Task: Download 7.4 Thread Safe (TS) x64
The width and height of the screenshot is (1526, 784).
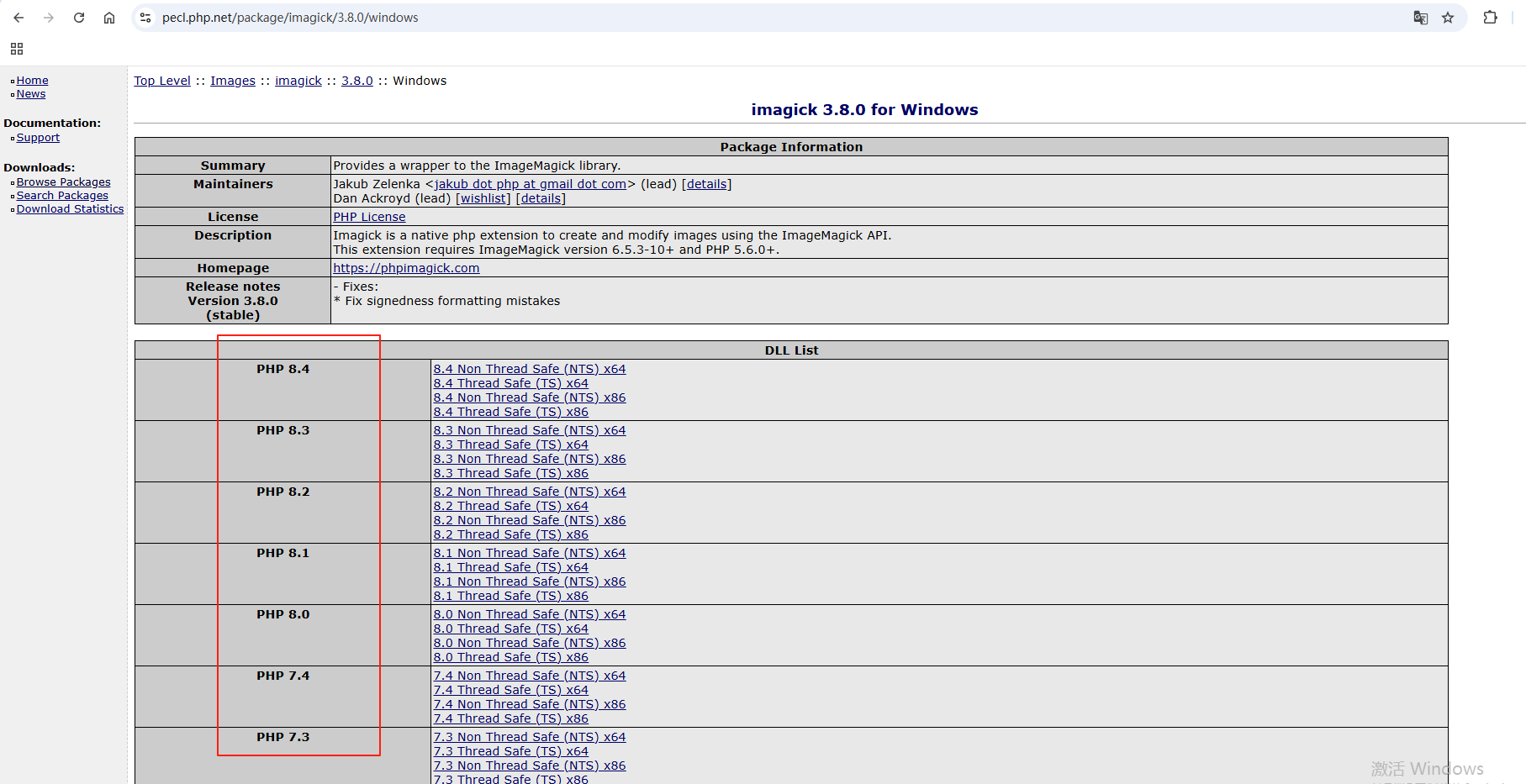Action: pyautogui.click(x=511, y=690)
